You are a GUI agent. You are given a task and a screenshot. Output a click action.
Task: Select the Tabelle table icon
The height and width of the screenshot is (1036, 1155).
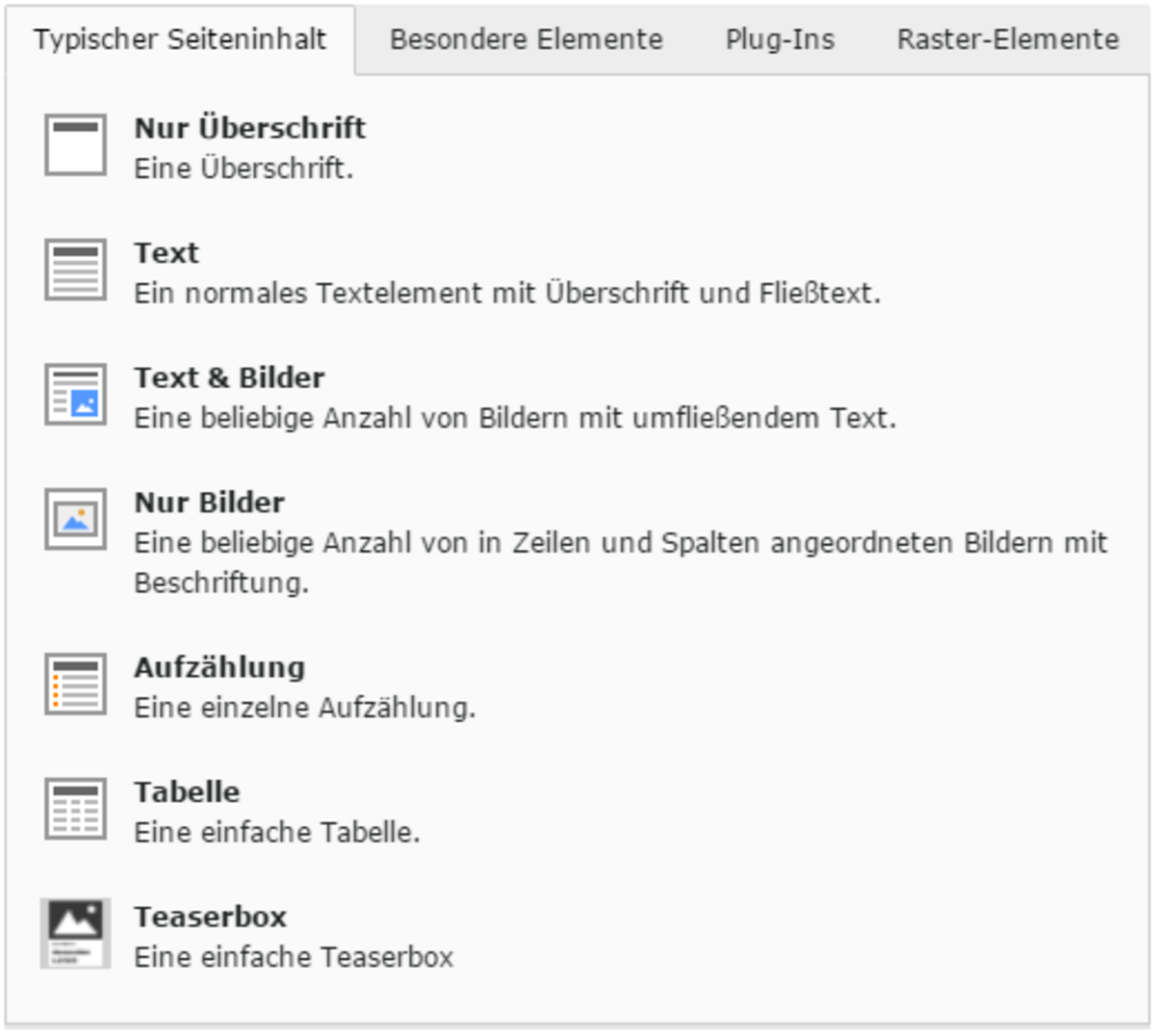pyautogui.click(x=75, y=810)
